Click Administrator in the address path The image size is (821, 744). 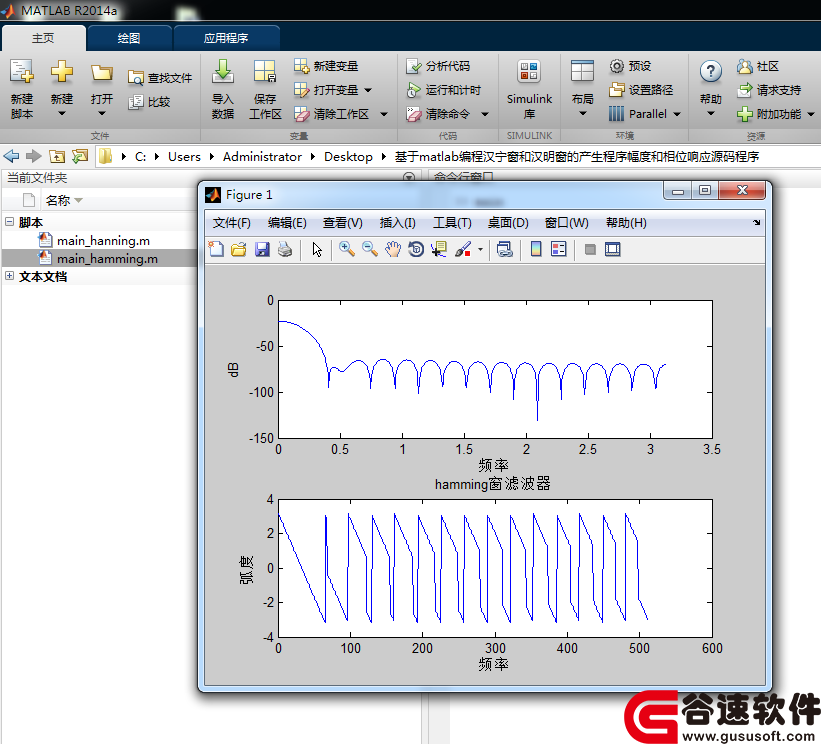point(262,157)
